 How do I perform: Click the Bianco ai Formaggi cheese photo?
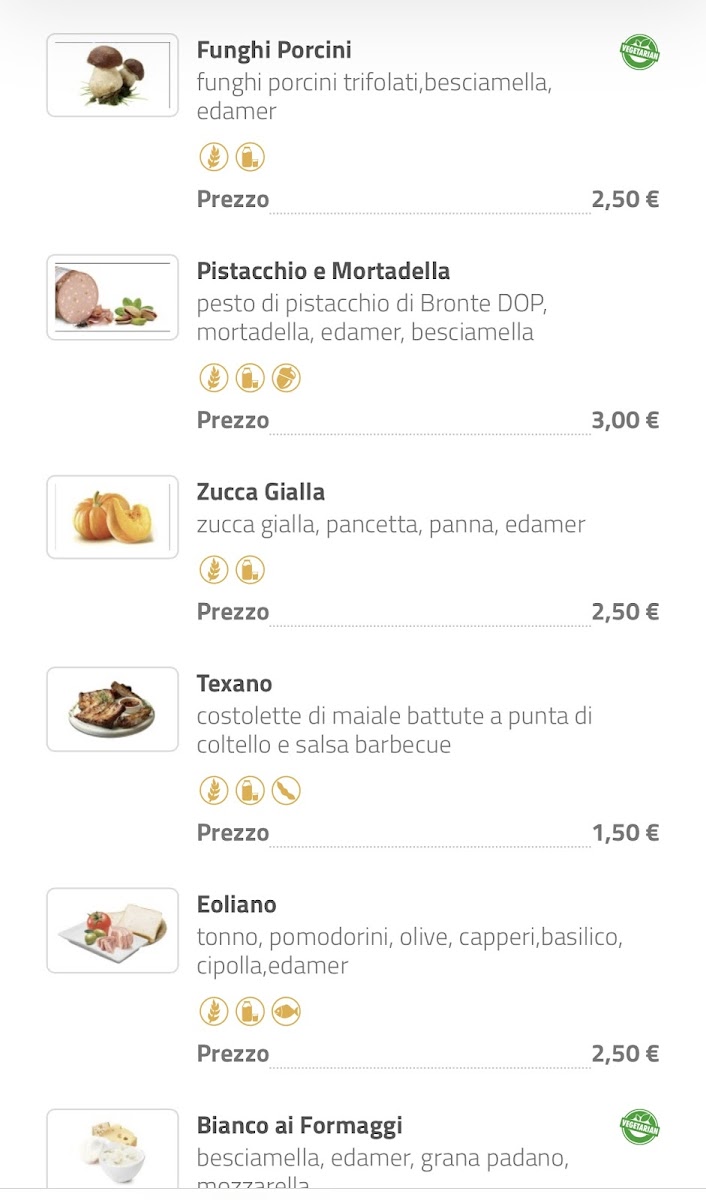[111, 1148]
